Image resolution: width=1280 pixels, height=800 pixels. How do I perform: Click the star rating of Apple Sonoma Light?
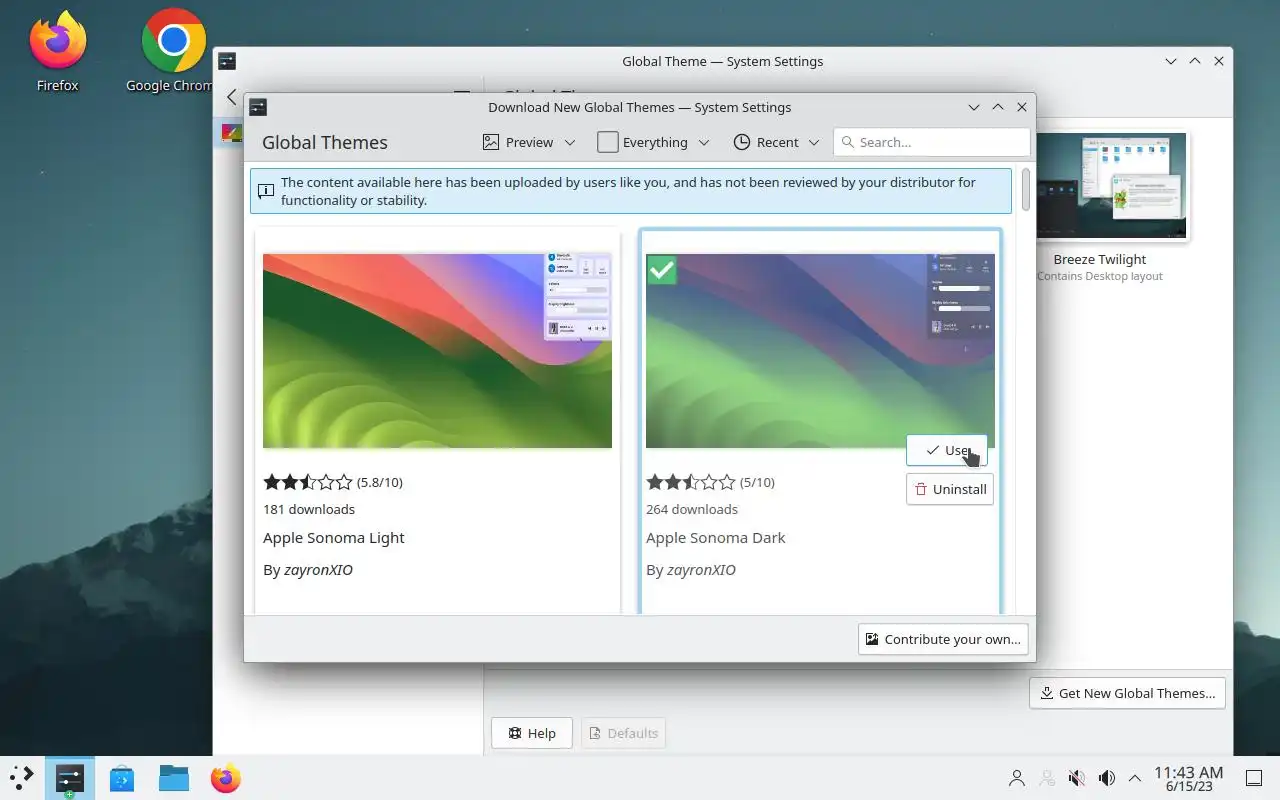pos(308,482)
